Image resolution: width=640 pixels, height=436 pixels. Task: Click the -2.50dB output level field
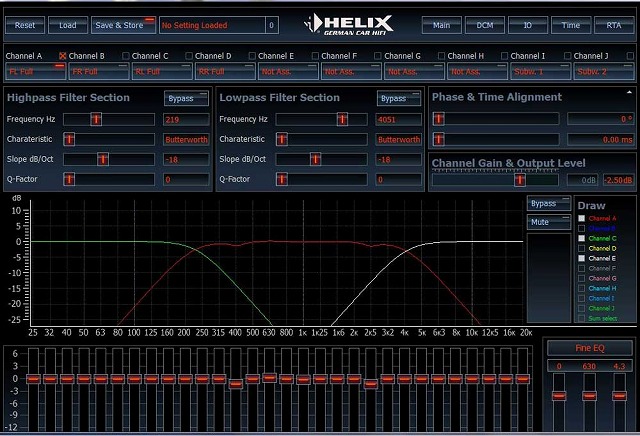[618, 180]
